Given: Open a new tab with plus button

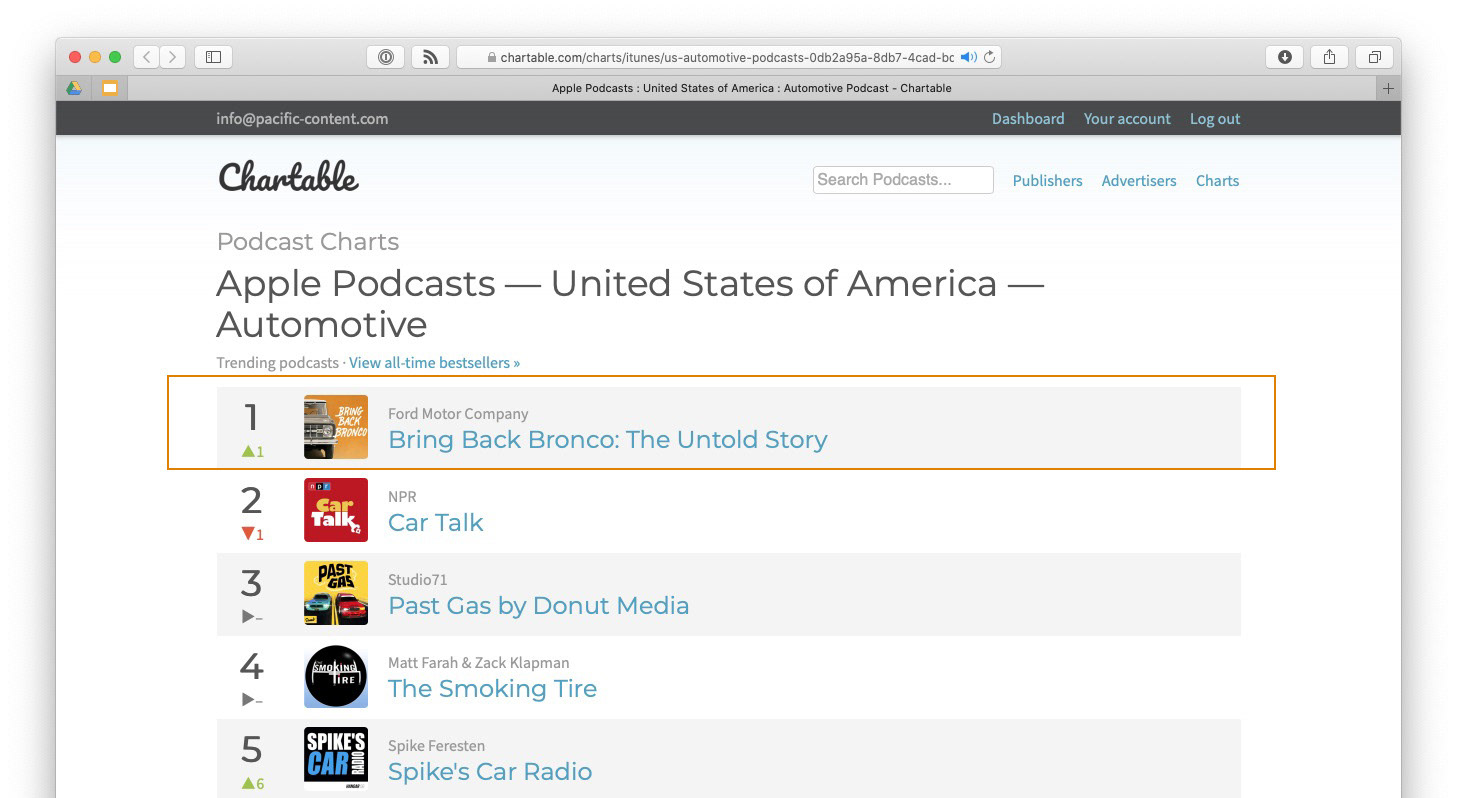Looking at the screenshot, I should (x=1388, y=88).
